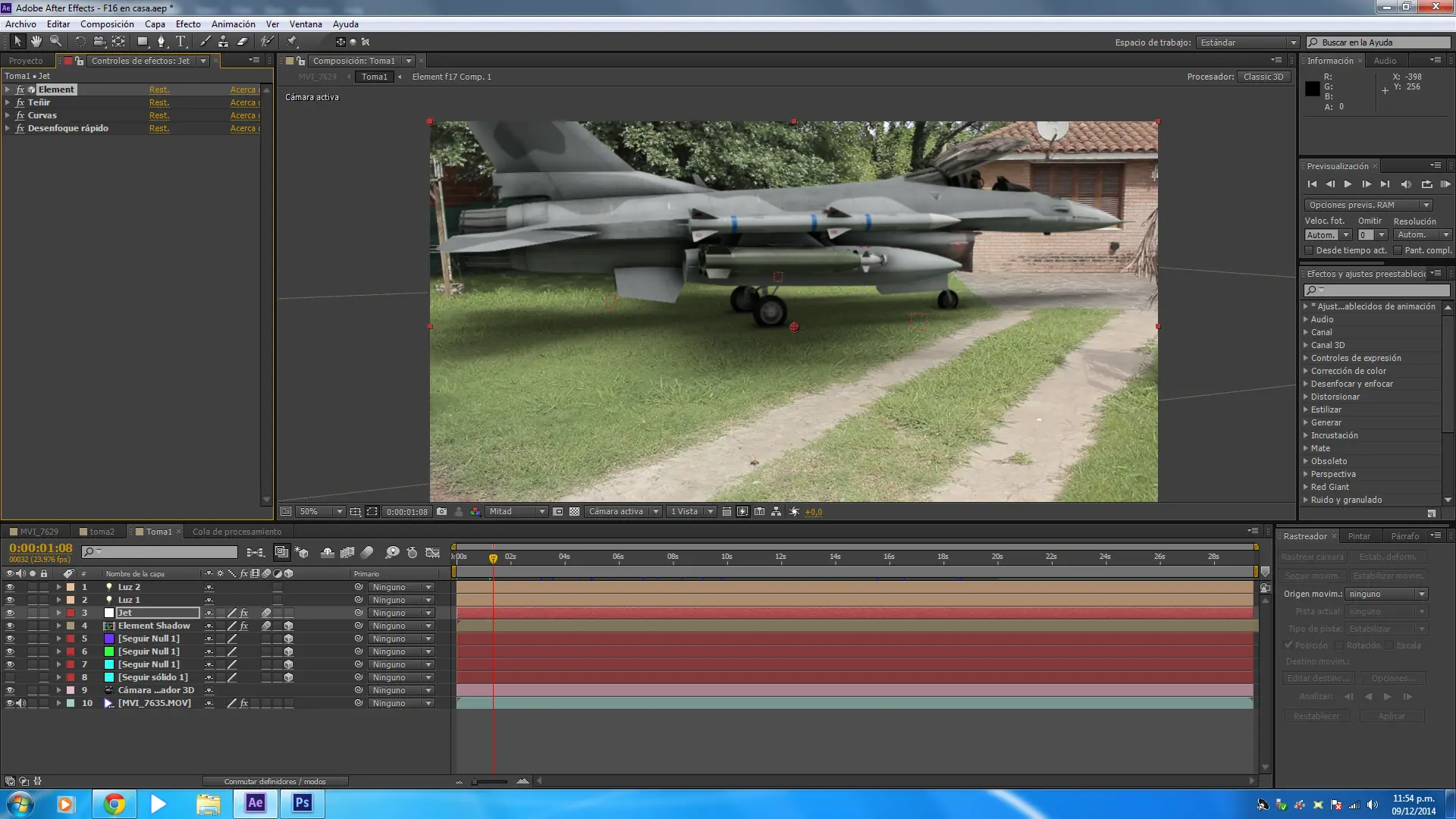The height and width of the screenshot is (819, 1456).
Task: Select the Puppet Pin tool
Action: coord(291,42)
